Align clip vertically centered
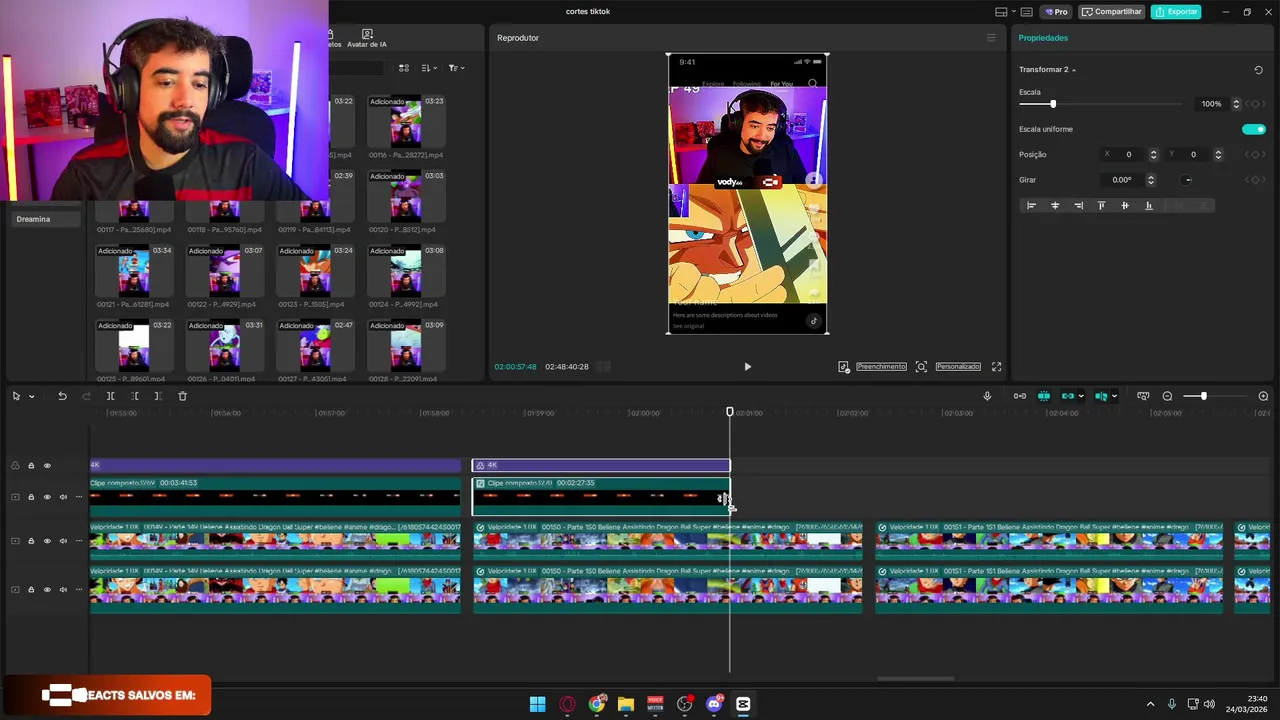 point(1125,205)
